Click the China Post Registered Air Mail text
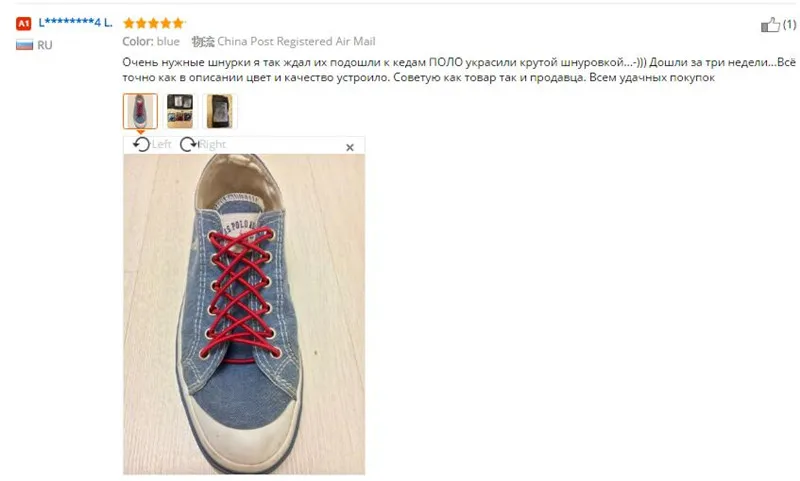800x481 pixels. click(x=296, y=41)
